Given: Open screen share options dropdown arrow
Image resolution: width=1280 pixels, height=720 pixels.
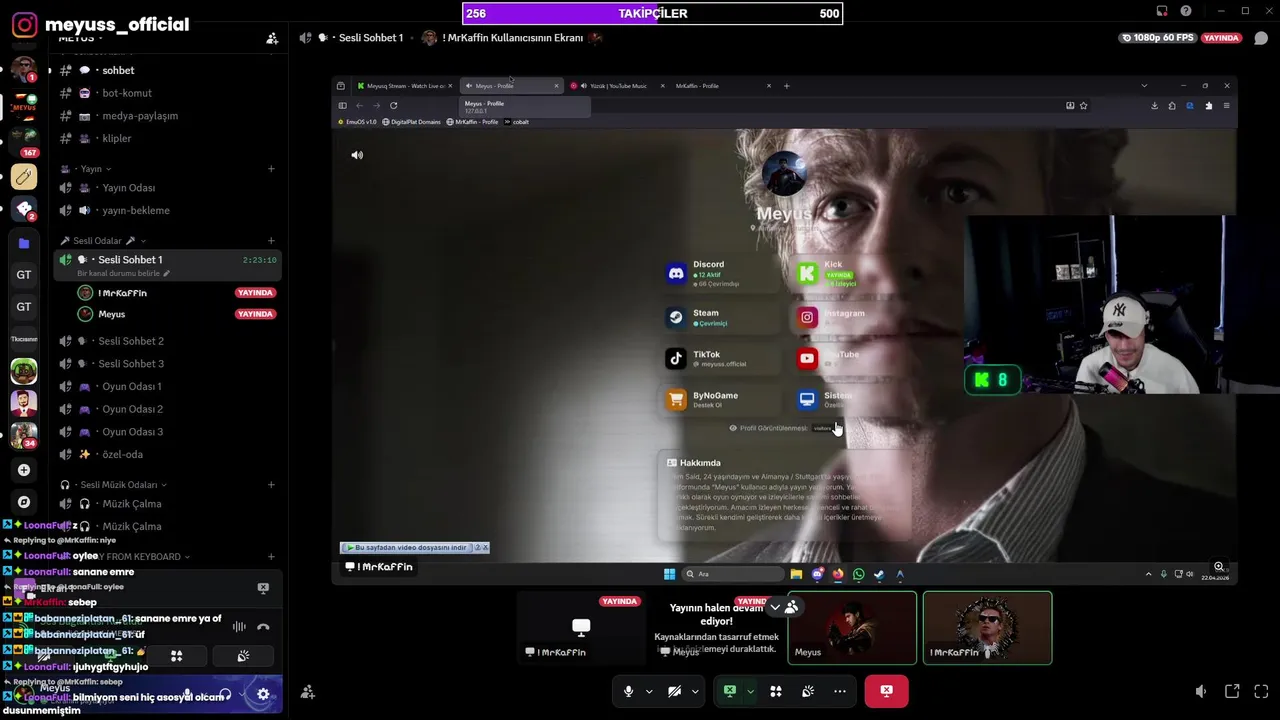Looking at the screenshot, I should coord(750,691).
